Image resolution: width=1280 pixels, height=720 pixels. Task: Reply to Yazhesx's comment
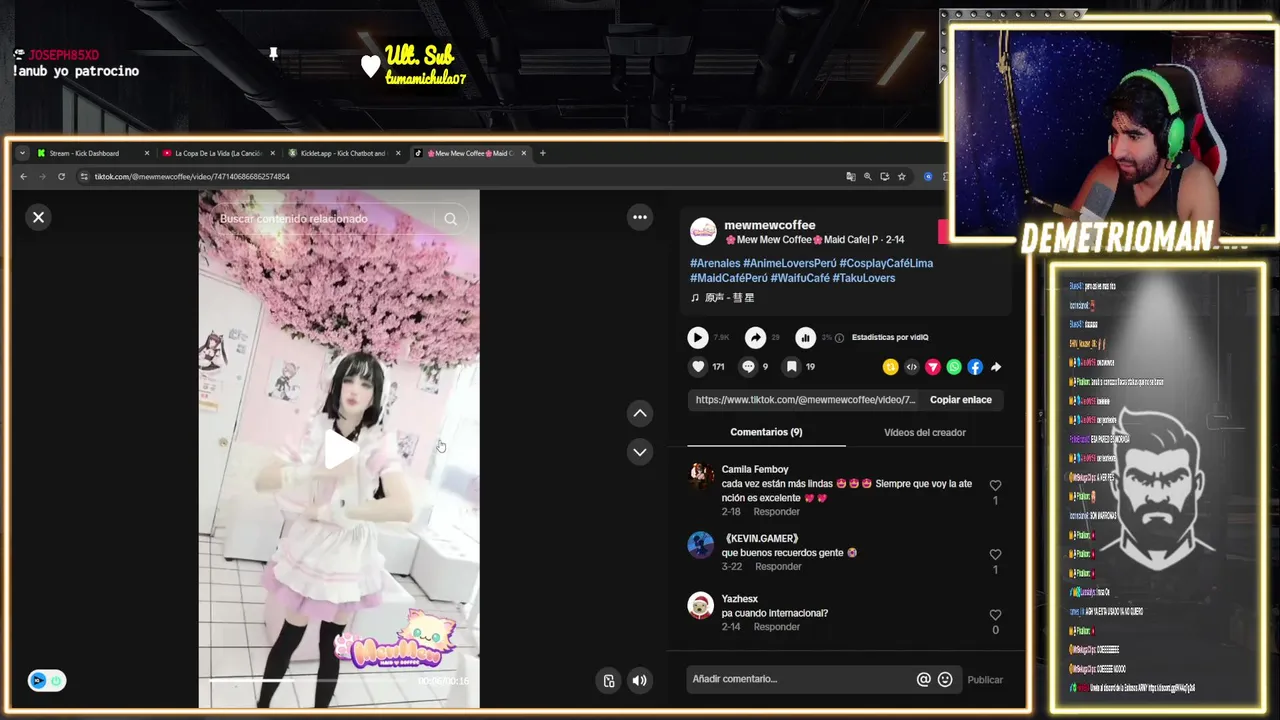click(777, 627)
